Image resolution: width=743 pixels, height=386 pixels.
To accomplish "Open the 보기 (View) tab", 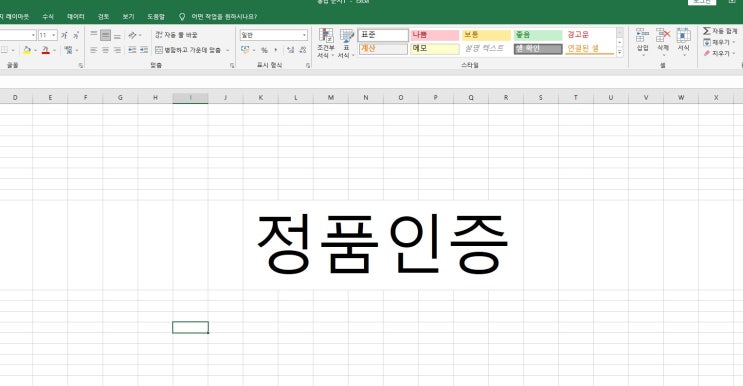I will [x=128, y=17].
